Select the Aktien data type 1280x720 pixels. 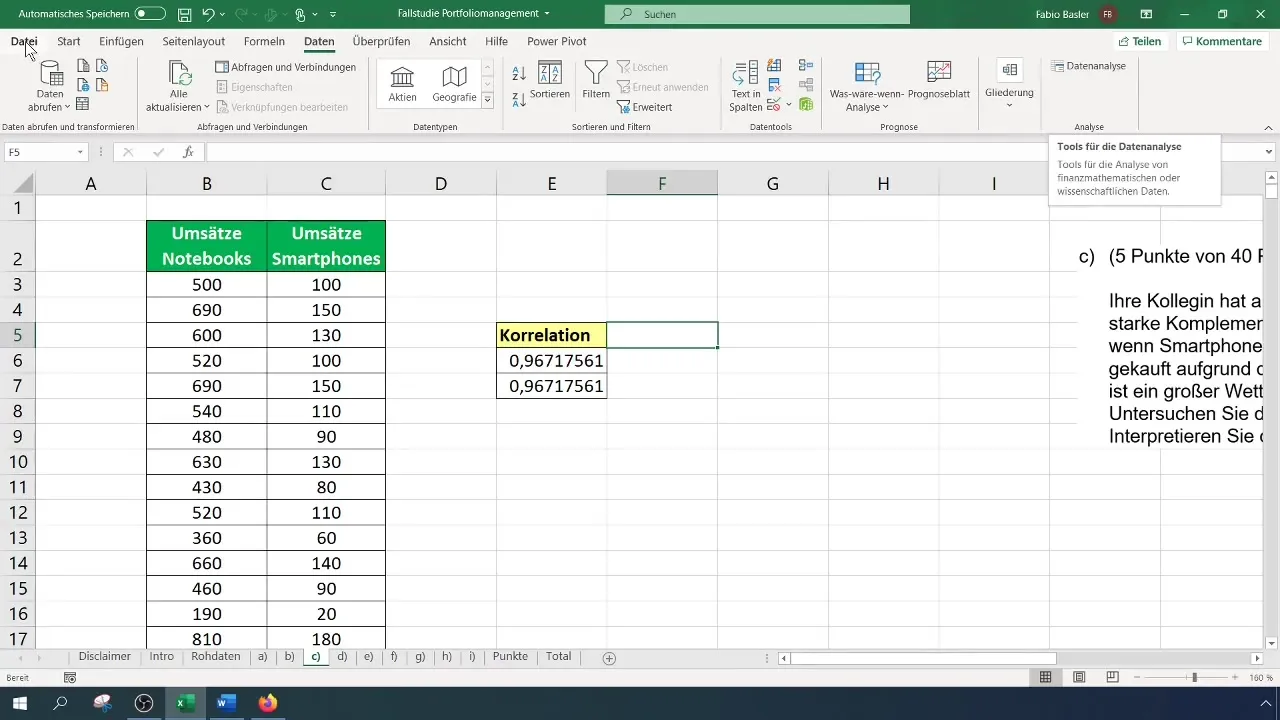403,85
